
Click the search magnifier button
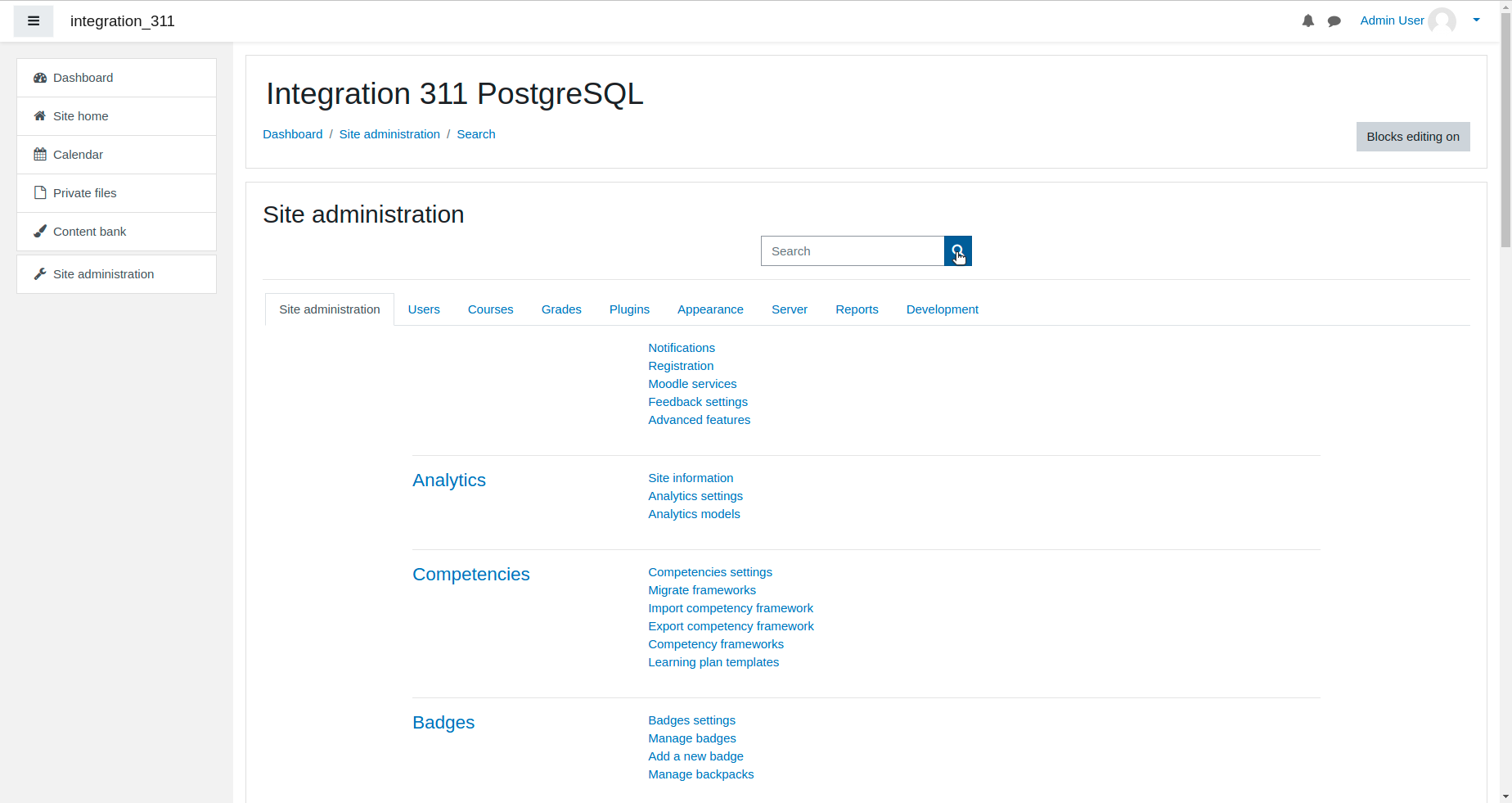pyautogui.click(x=957, y=251)
